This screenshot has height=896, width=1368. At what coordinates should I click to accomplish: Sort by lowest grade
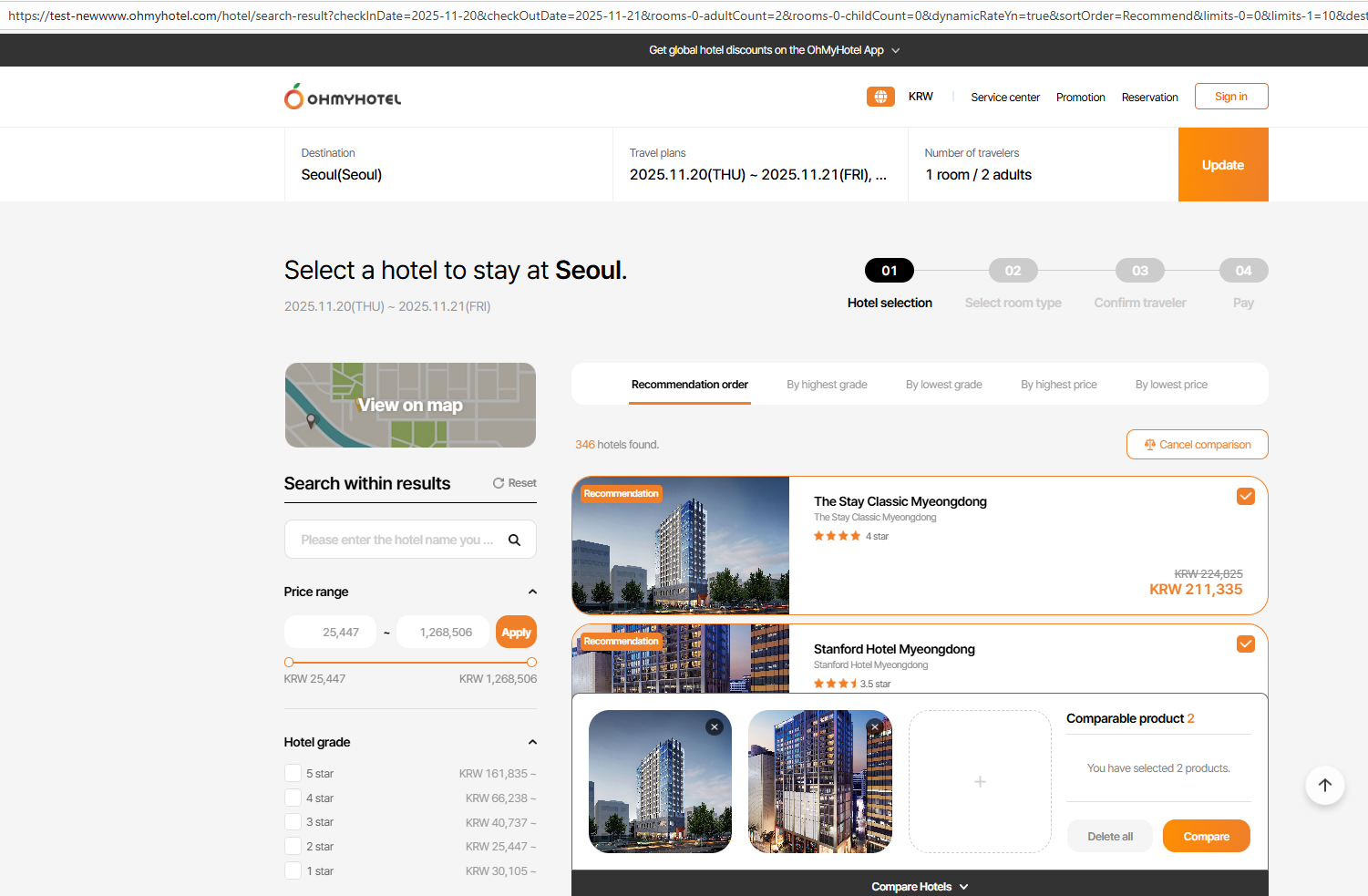coord(944,385)
